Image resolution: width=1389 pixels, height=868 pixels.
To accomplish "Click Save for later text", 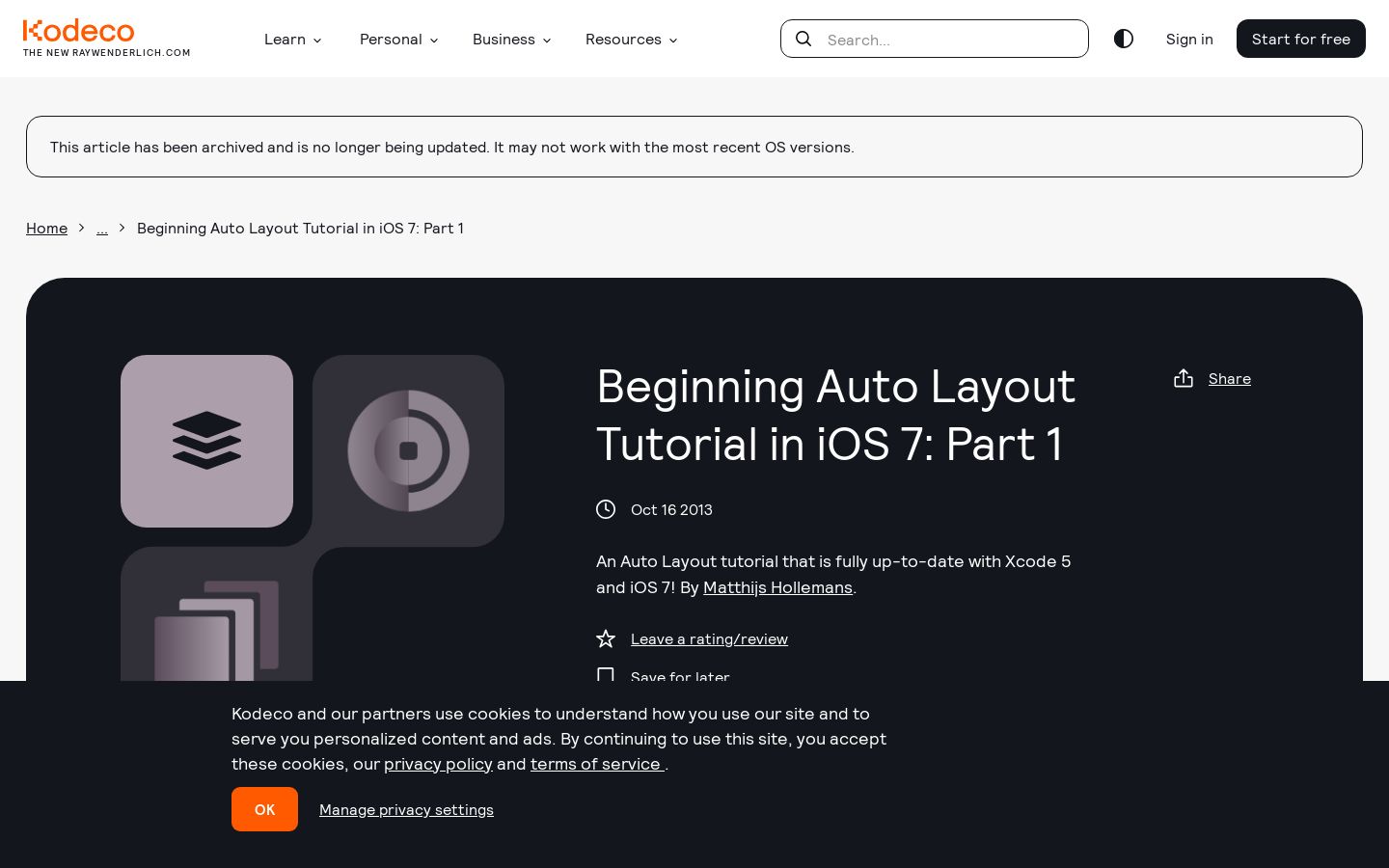I will tap(680, 675).
